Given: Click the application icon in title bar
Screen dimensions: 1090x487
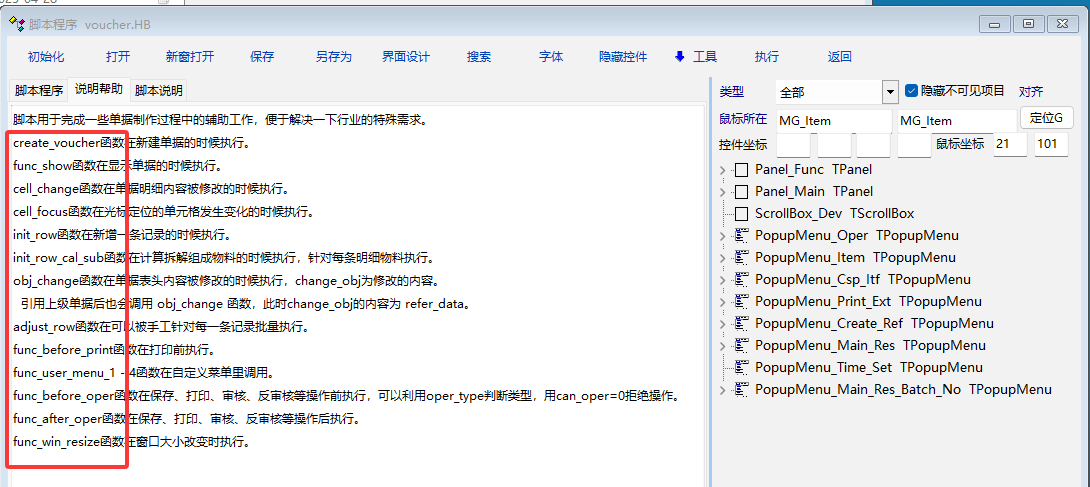Looking at the screenshot, I should (x=16, y=23).
